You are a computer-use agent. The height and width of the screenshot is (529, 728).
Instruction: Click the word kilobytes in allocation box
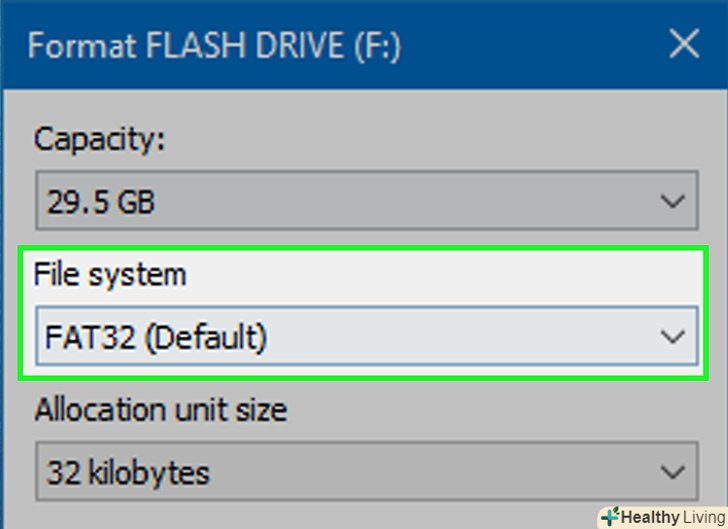point(150,473)
